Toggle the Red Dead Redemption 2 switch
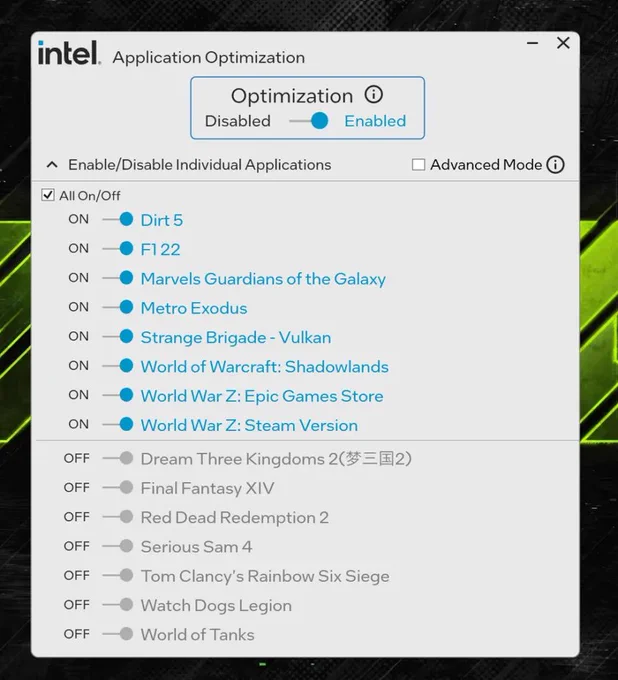The image size is (618, 680). [x=118, y=517]
